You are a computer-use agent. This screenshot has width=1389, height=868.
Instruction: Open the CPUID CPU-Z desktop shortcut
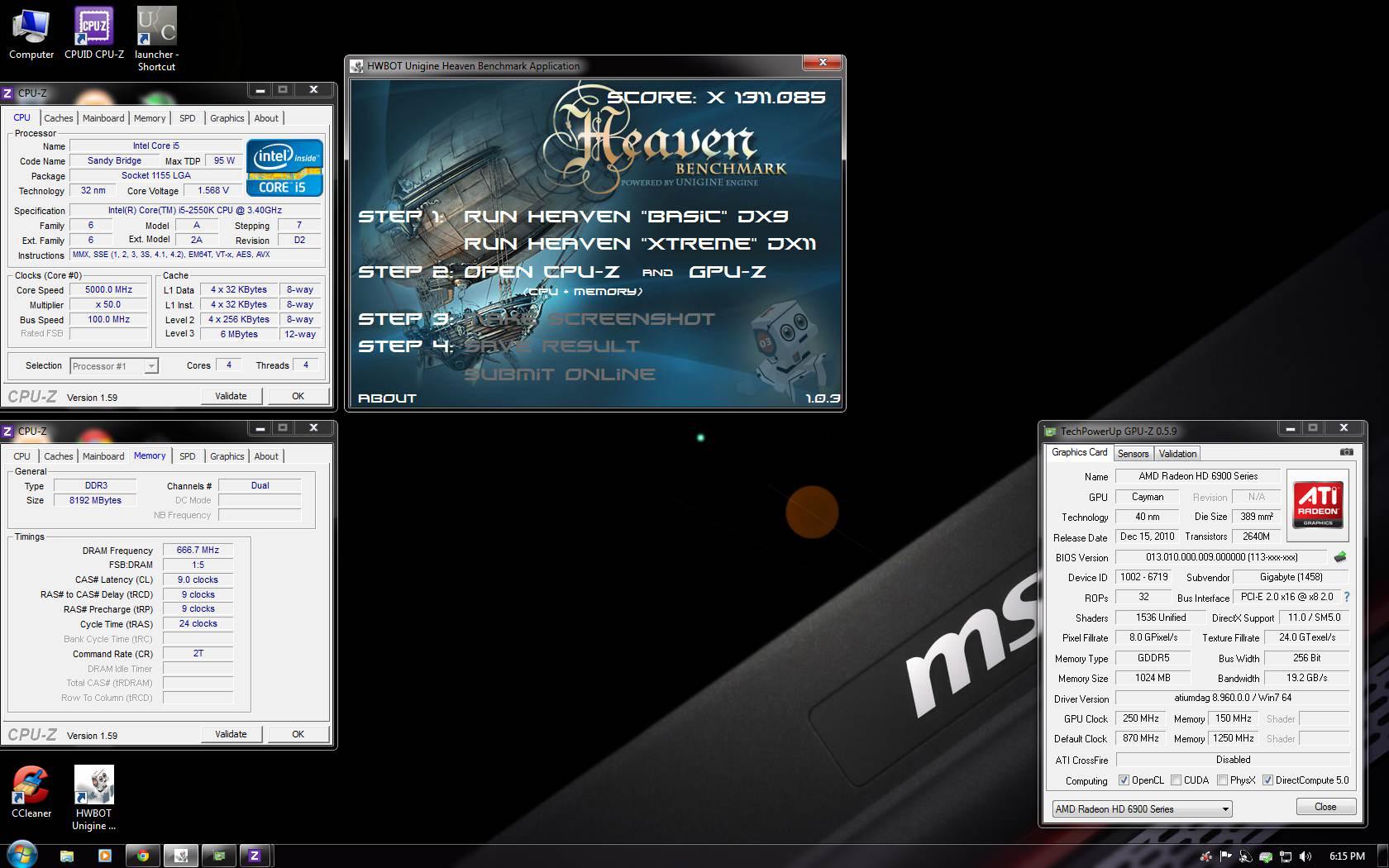tap(94, 34)
